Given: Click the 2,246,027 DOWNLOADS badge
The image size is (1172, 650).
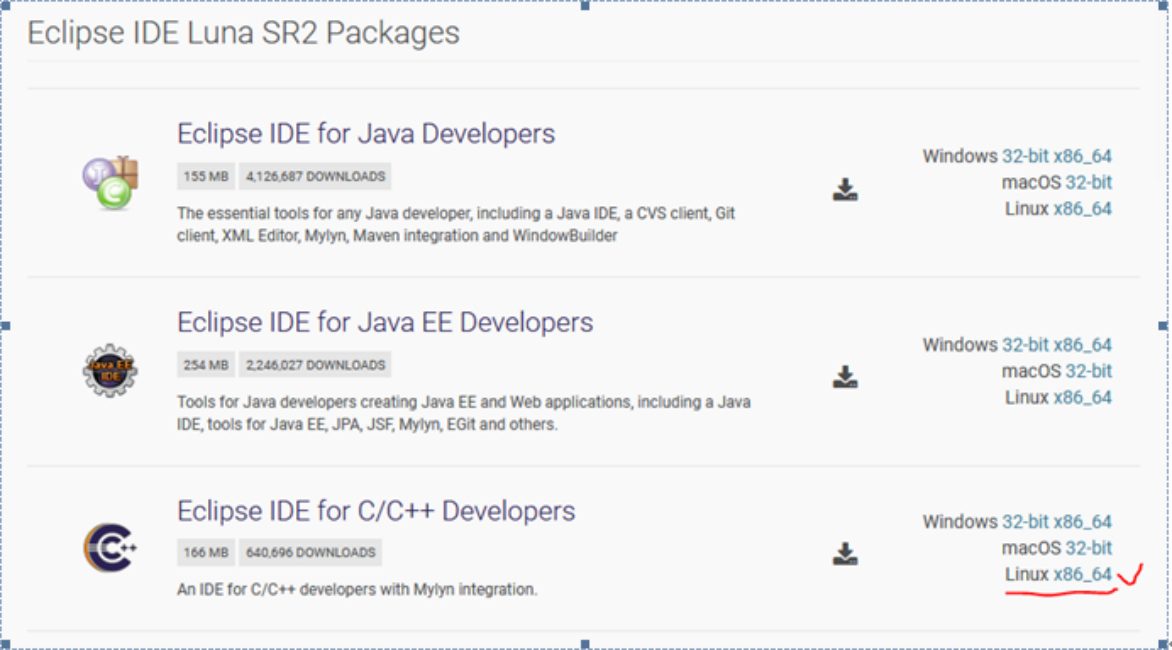Looking at the screenshot, I should tap(315, 365).
